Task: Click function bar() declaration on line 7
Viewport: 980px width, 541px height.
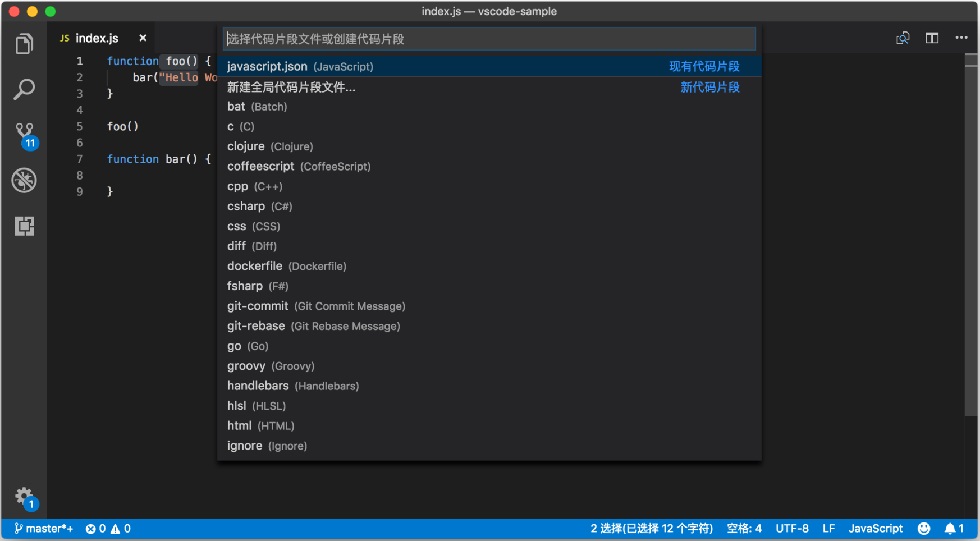Action: [x=159, y=159]
